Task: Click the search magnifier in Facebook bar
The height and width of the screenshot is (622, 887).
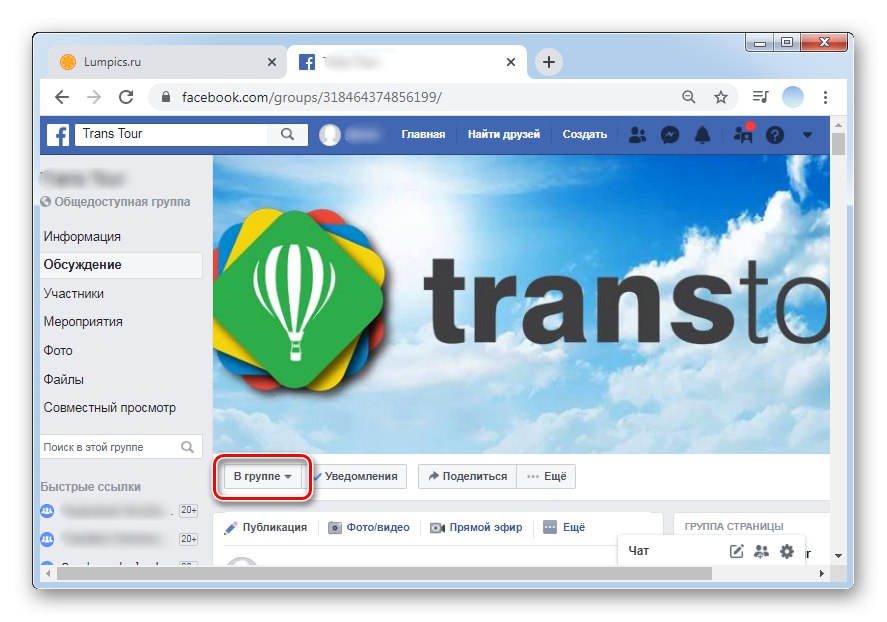Action: tap(287, 135)
